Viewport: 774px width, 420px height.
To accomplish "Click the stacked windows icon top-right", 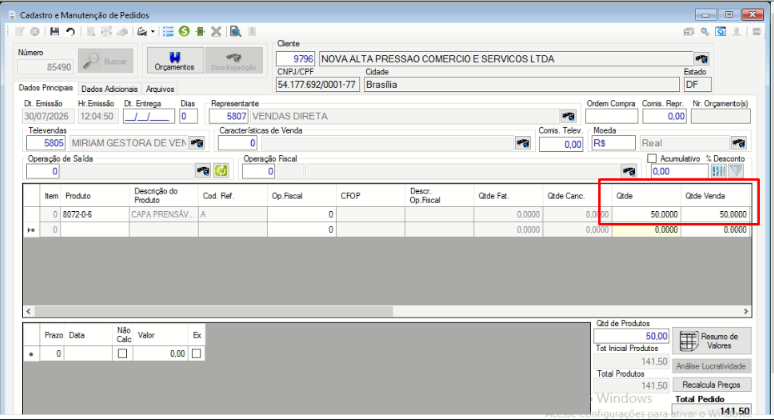I will pos(689,32).
